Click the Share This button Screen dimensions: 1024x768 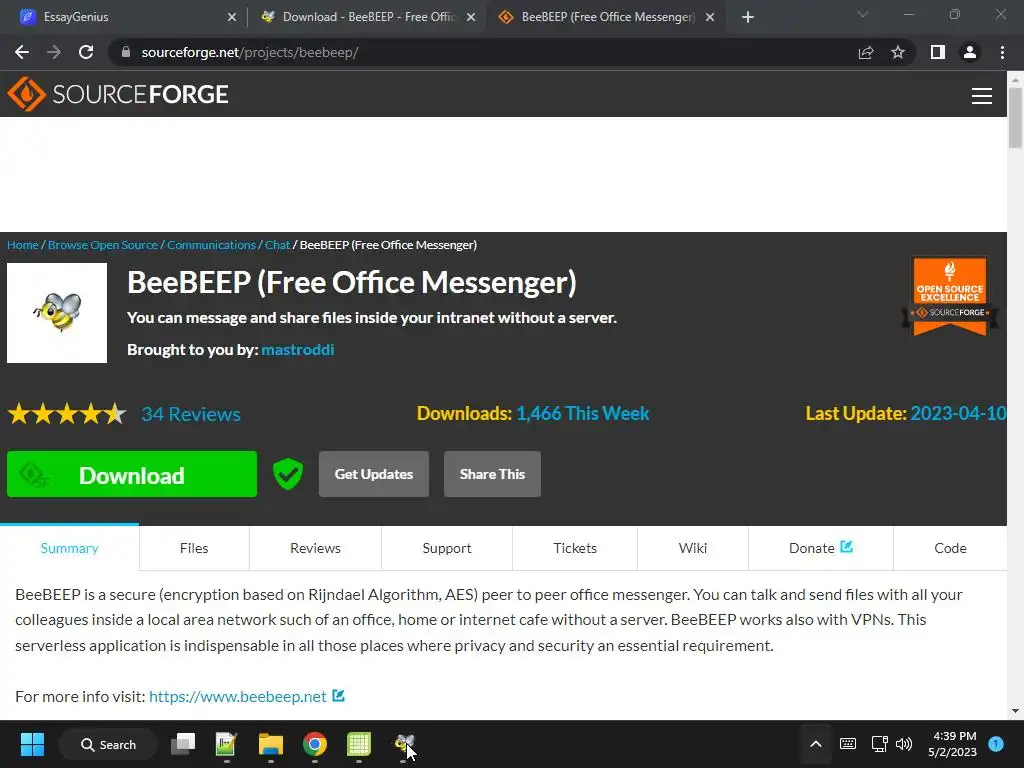492,474
